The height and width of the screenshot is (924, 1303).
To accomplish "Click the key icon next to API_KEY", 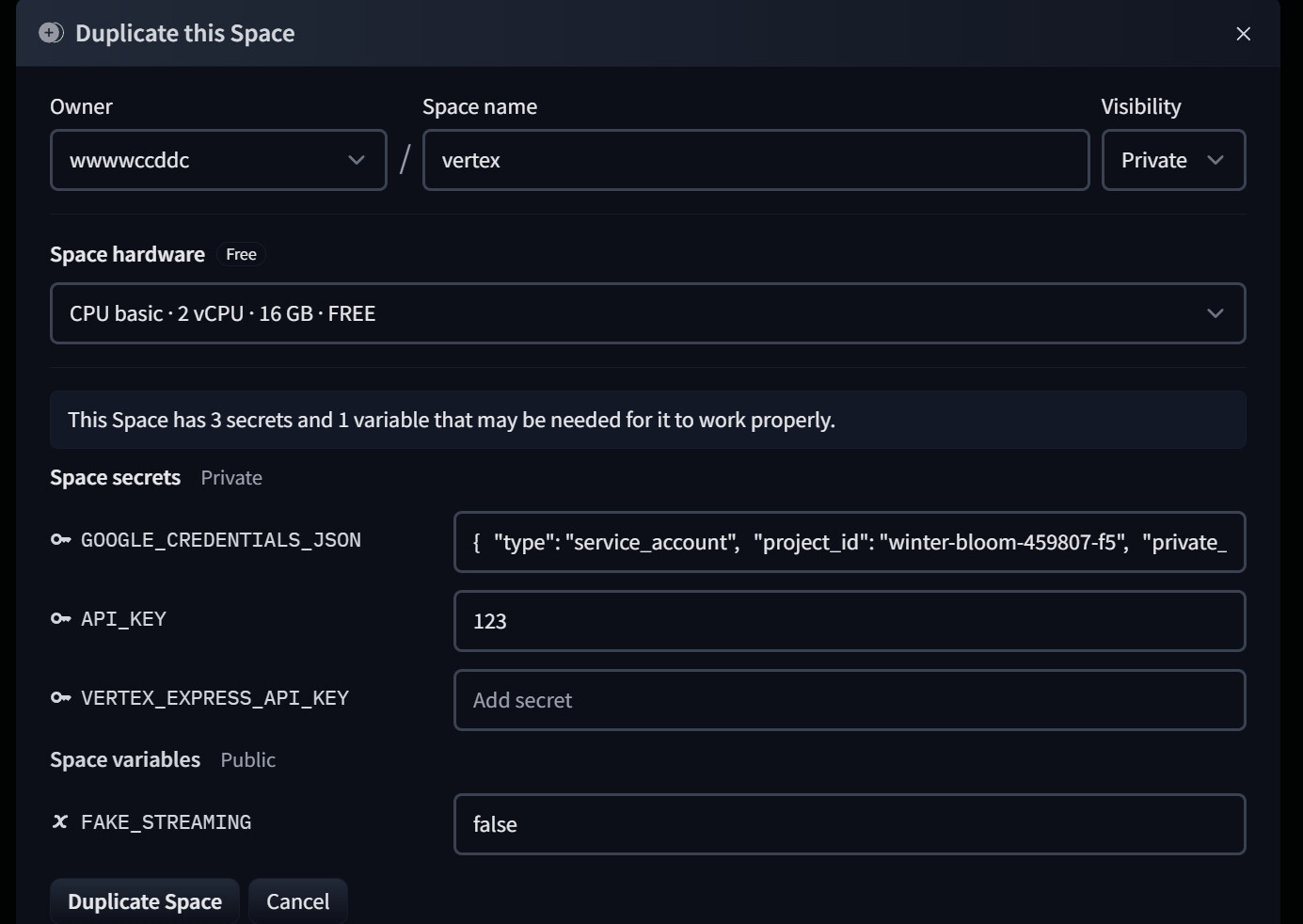I will point(60,619).
